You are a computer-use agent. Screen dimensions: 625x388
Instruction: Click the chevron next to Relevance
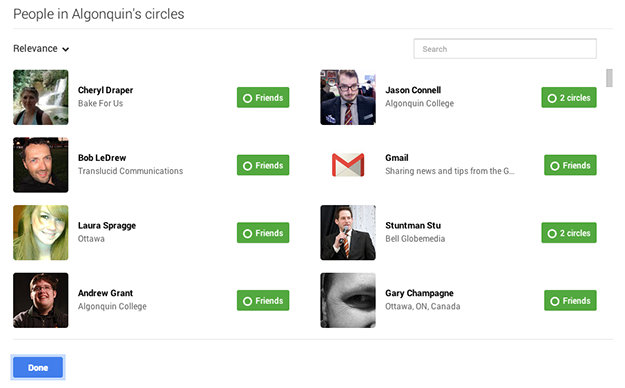(x=66, y=49)
